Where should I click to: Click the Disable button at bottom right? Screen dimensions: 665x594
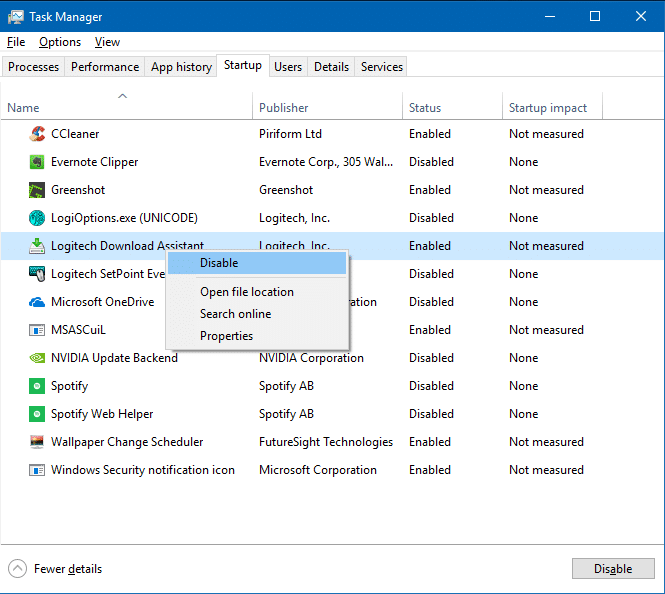tap(613, 569)
